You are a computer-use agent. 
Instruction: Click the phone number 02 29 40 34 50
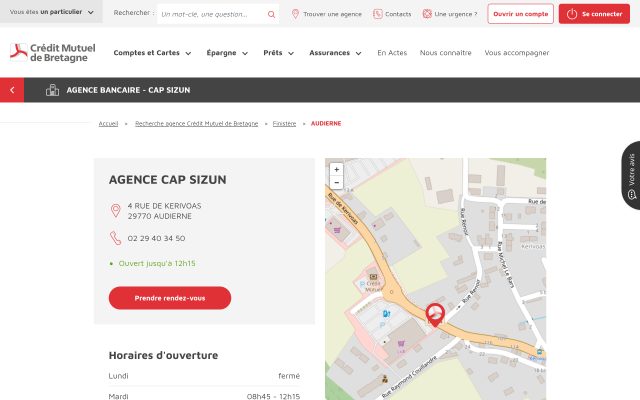[x=156, y=238]
